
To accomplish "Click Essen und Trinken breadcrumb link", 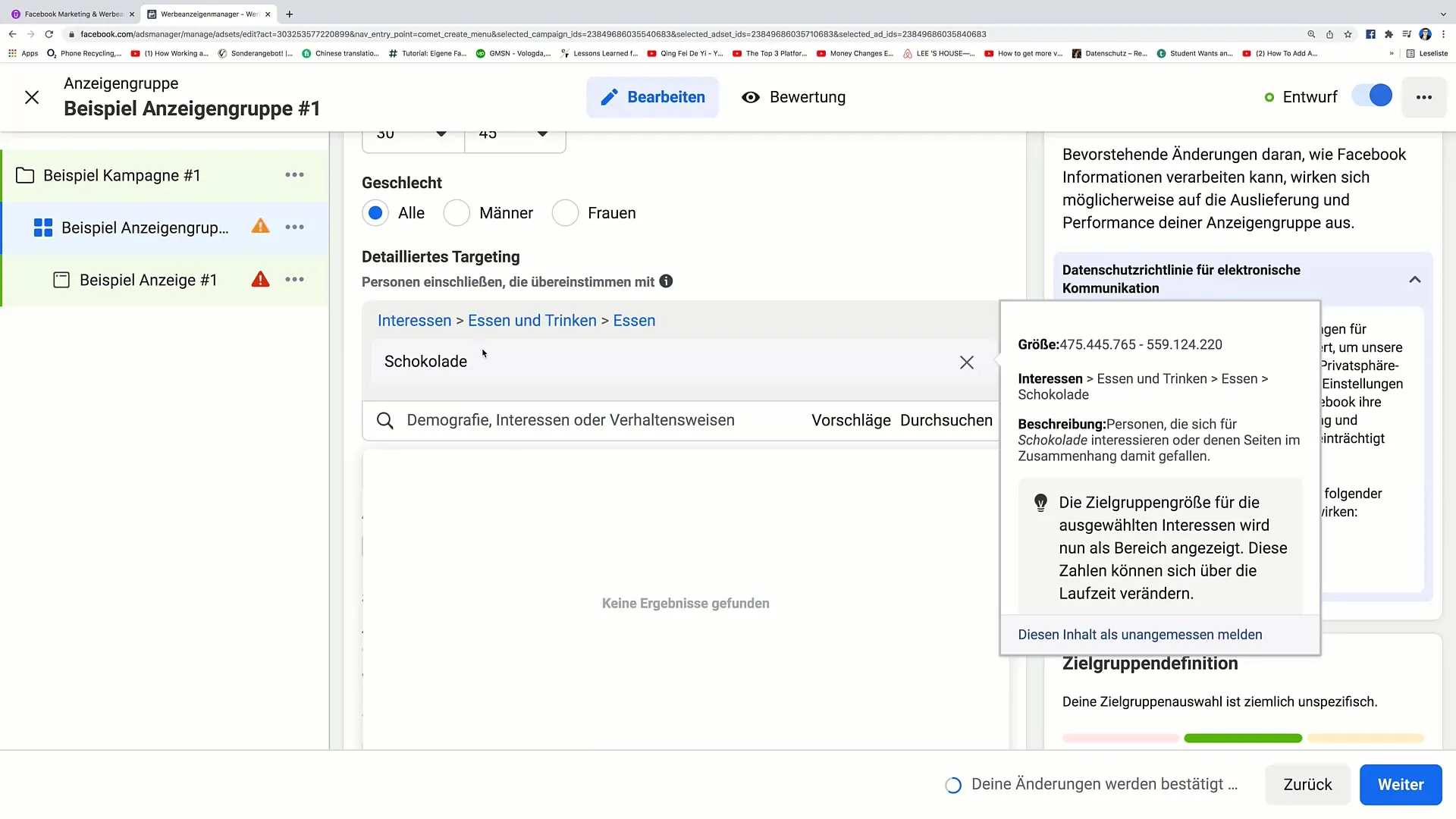I will pos(532,321).
